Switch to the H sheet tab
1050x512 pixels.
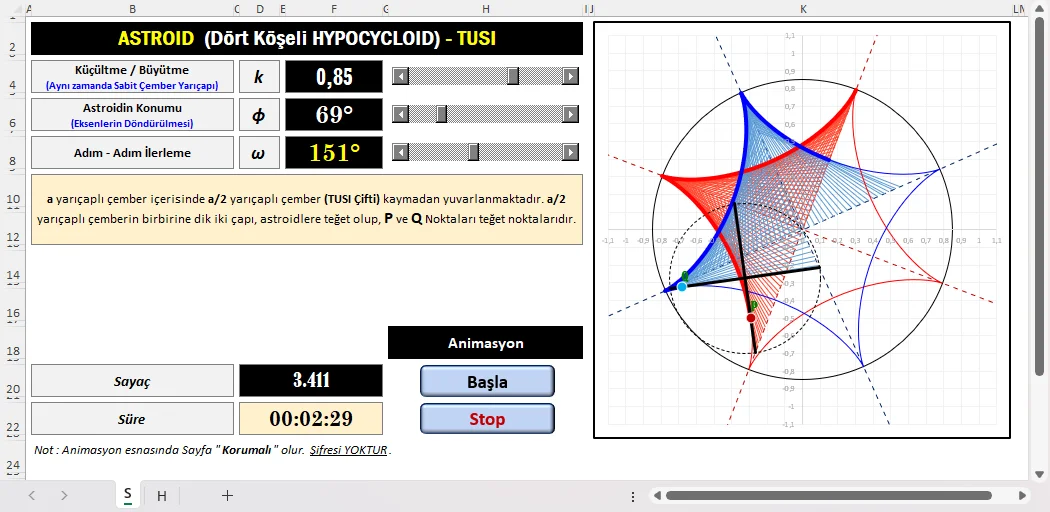pos(161,496)
